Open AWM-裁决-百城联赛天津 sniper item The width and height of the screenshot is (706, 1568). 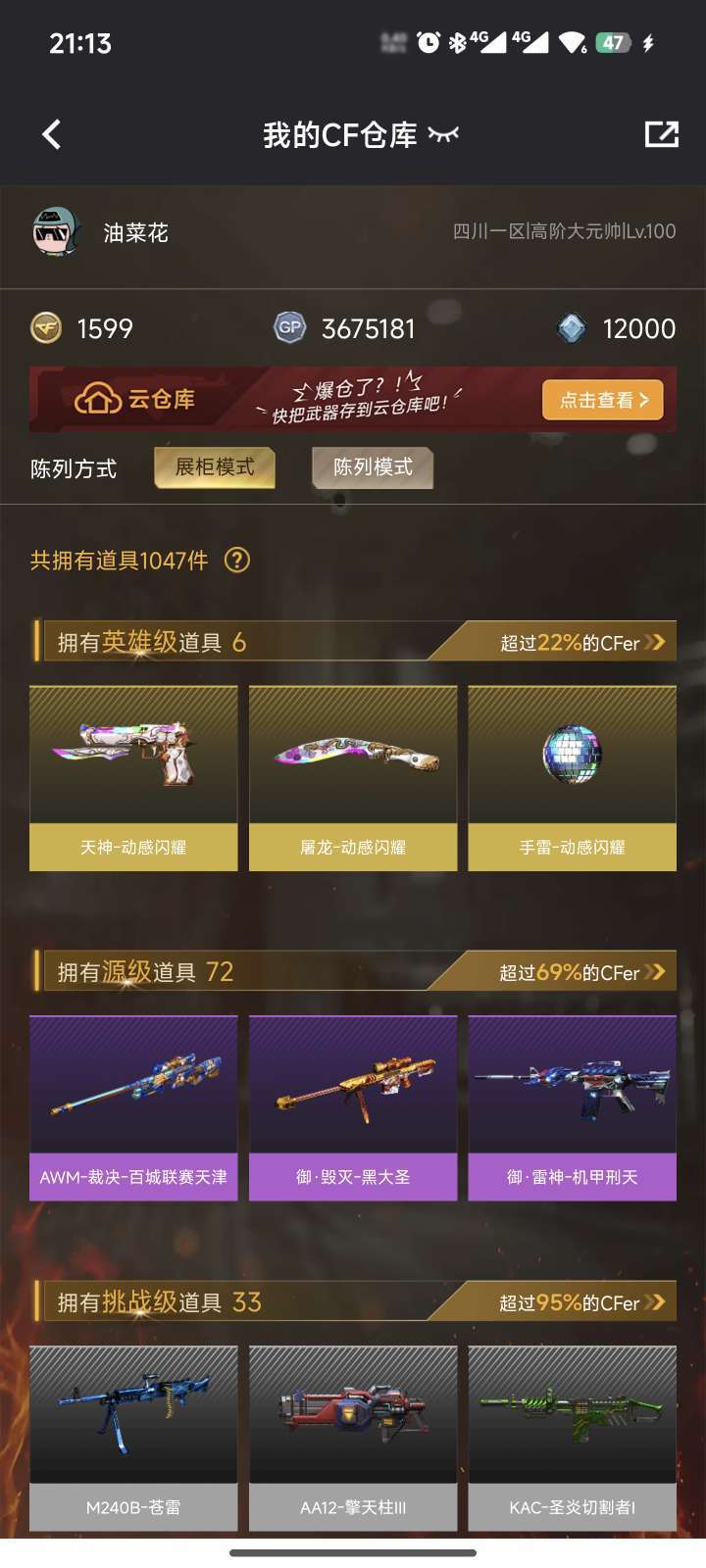tap(133, 1108)
